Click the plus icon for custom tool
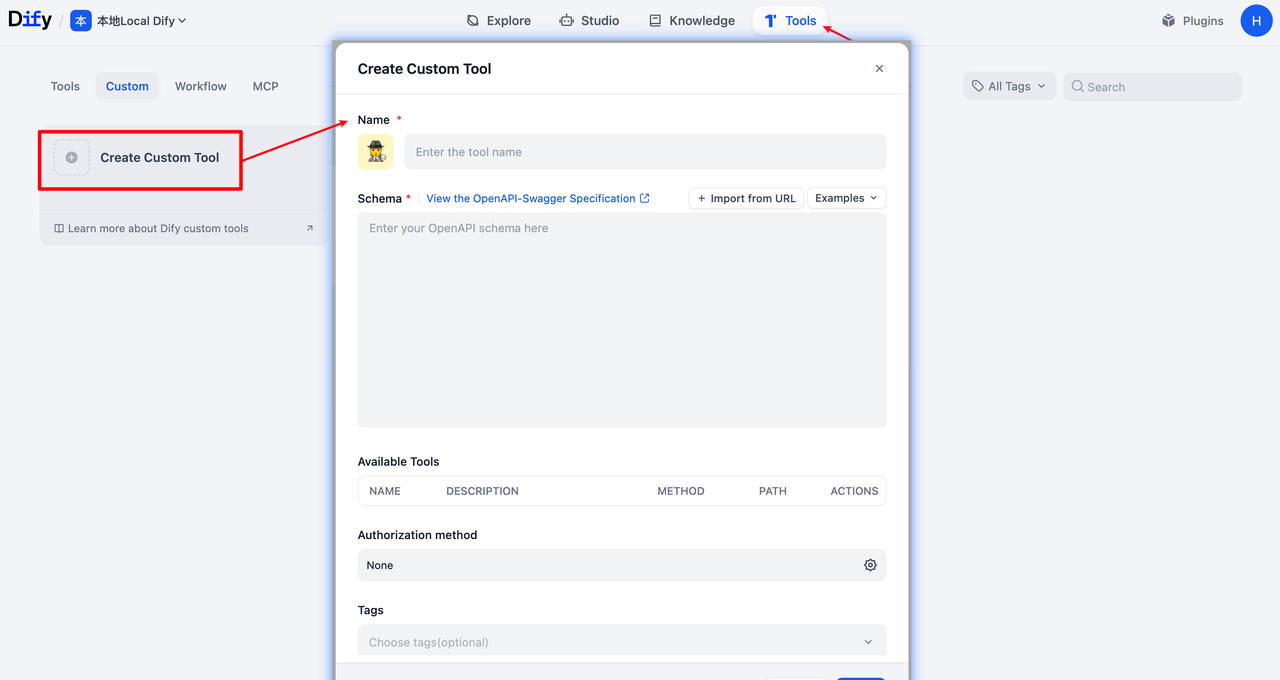 point(71,158)
